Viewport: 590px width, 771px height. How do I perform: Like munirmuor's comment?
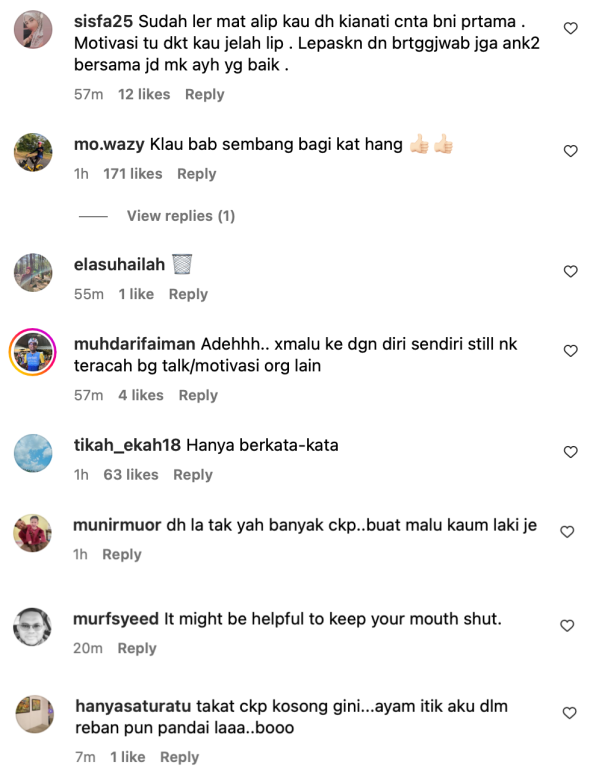pos(567,532)
